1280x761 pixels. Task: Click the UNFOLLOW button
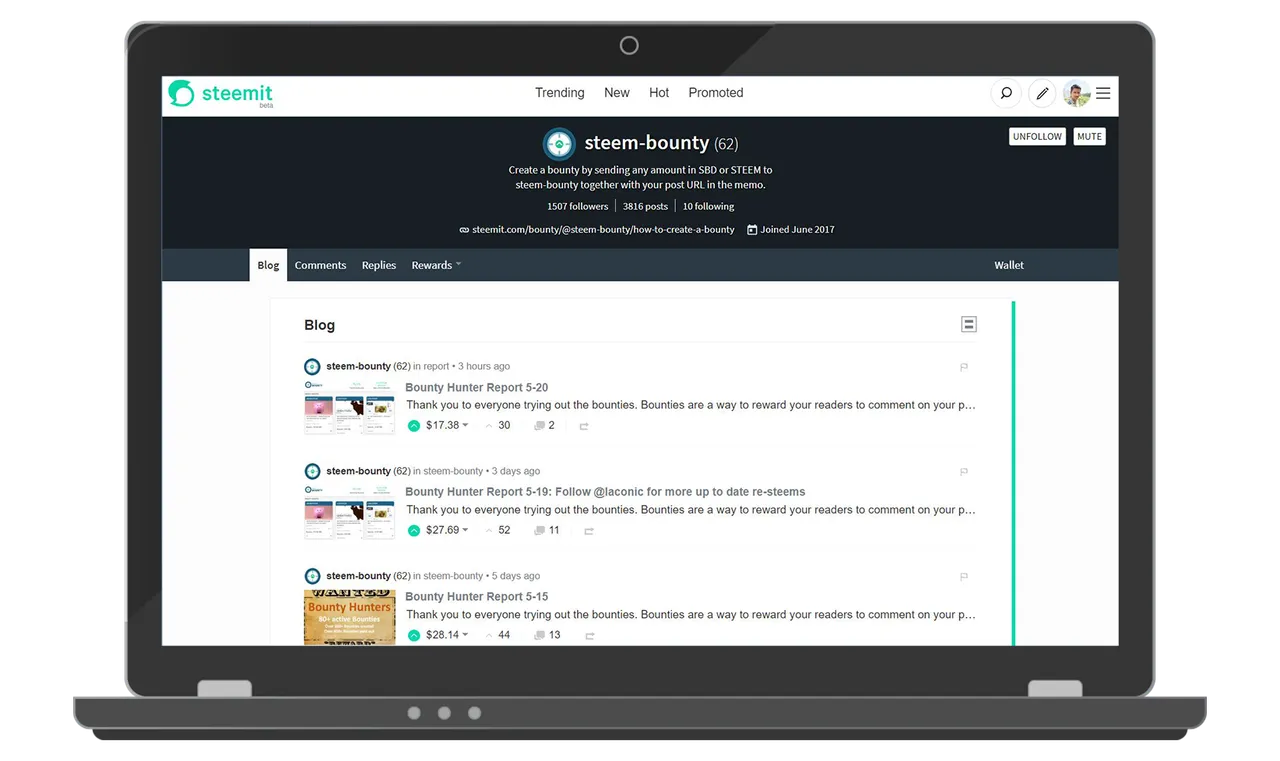point(1037,137)
